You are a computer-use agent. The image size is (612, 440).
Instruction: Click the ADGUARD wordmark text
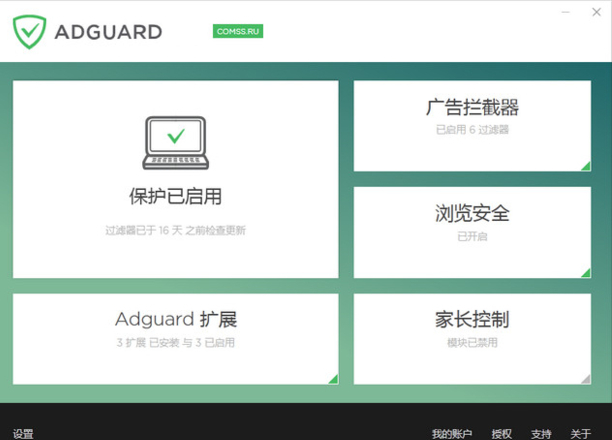(108, 32)
